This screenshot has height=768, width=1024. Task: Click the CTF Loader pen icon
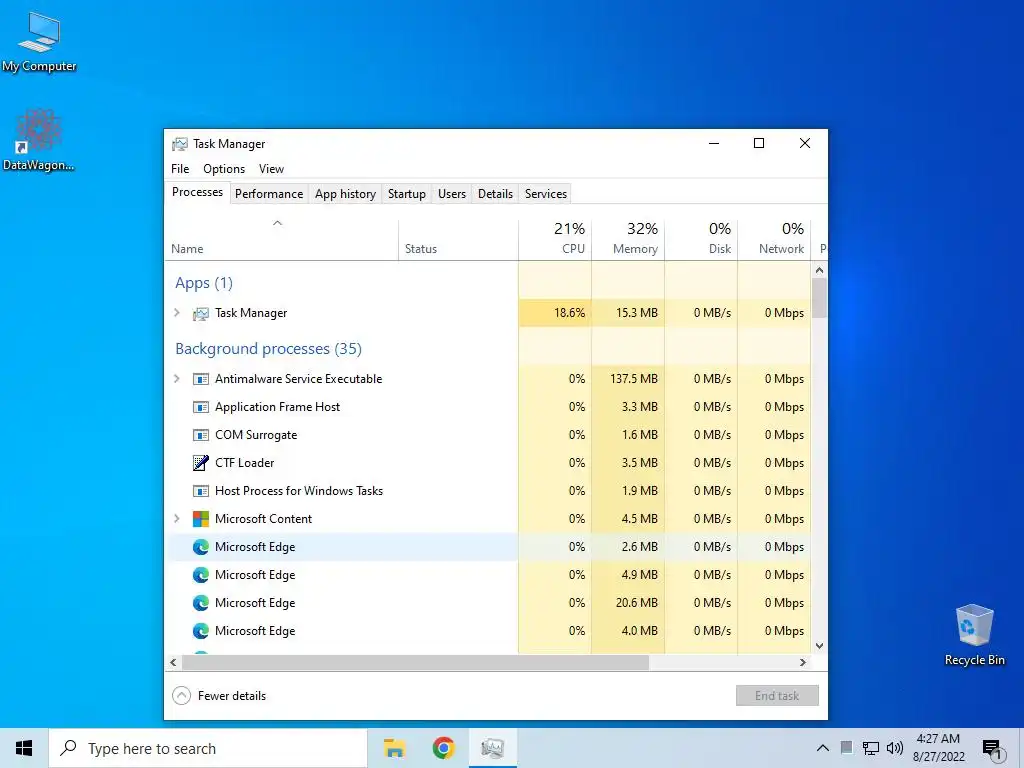pos(200,463)
